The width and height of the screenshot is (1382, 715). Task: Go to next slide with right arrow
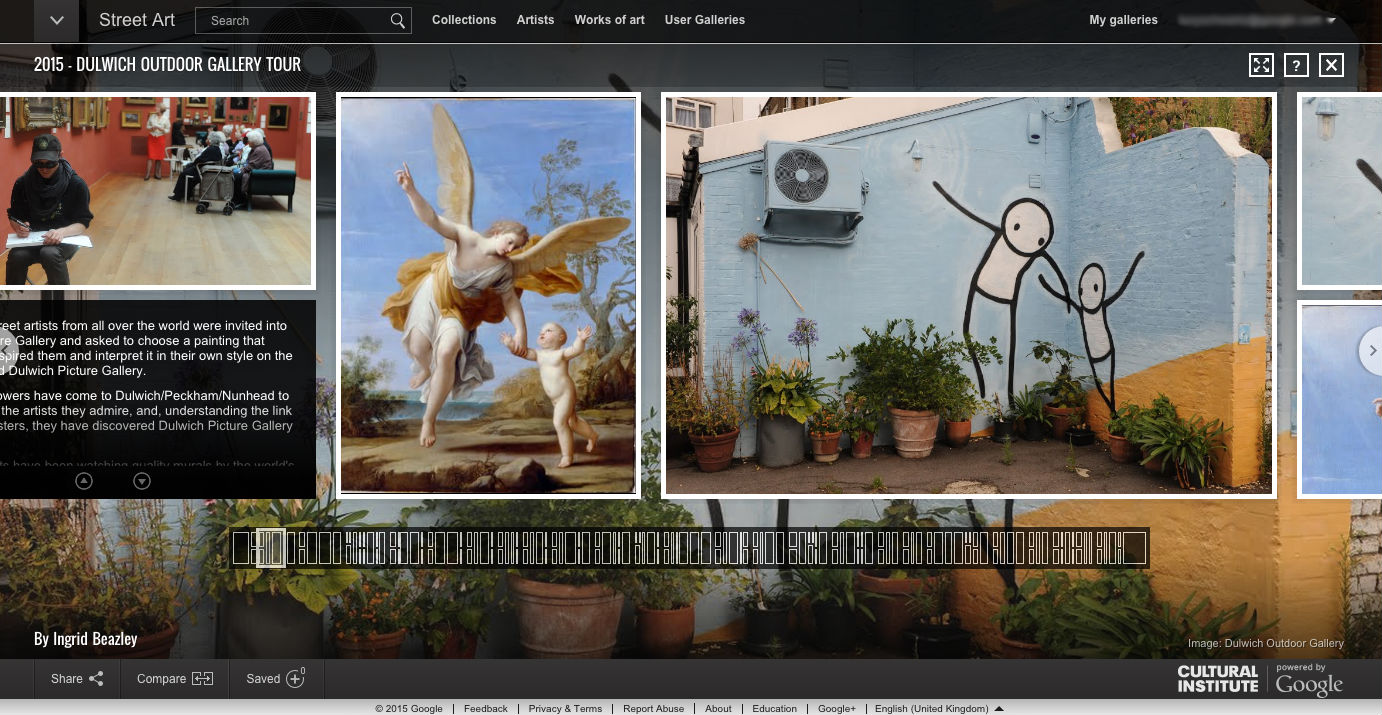click(x=1372, y=350)
